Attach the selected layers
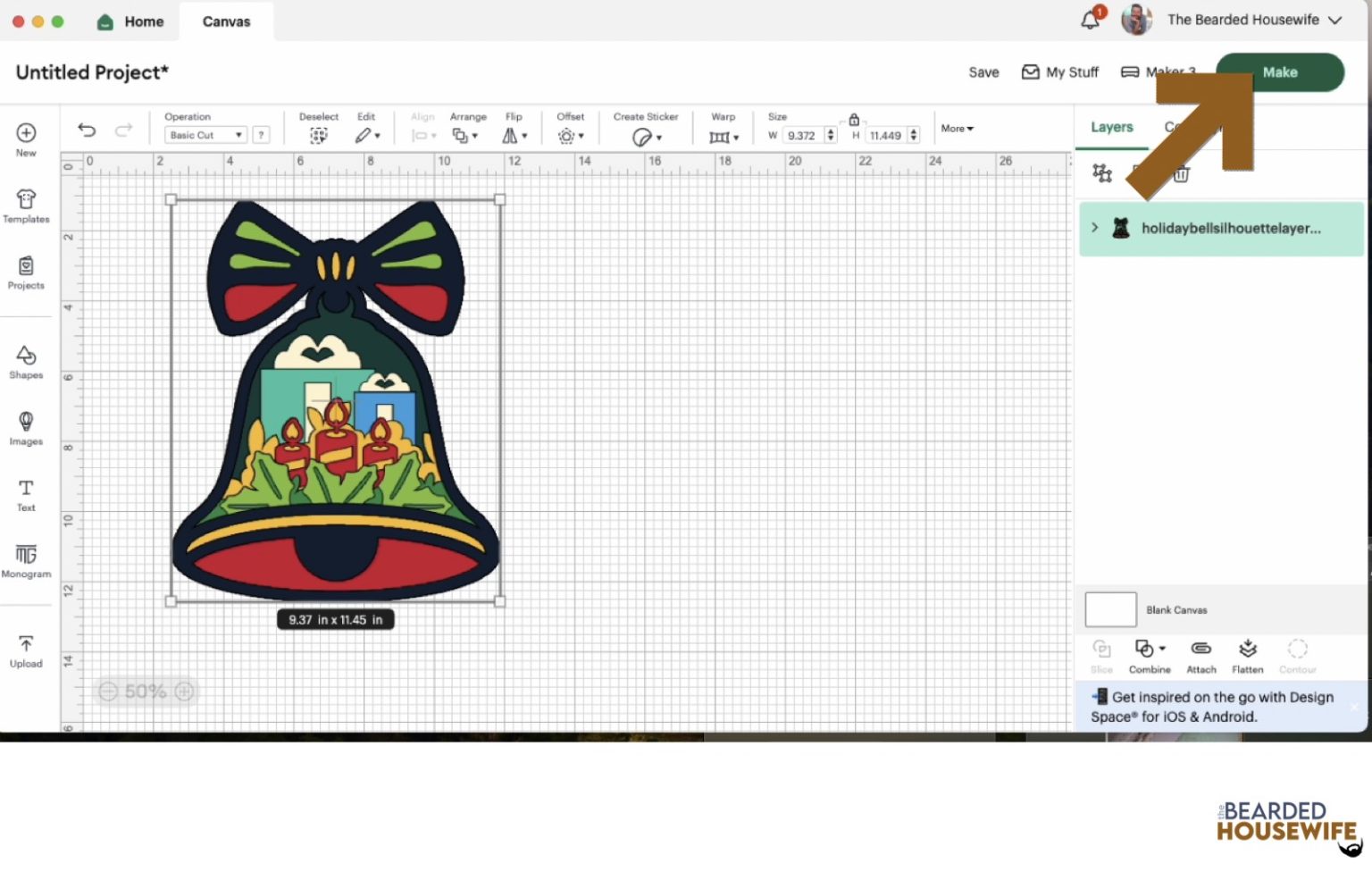 (x=1200, y=655)
